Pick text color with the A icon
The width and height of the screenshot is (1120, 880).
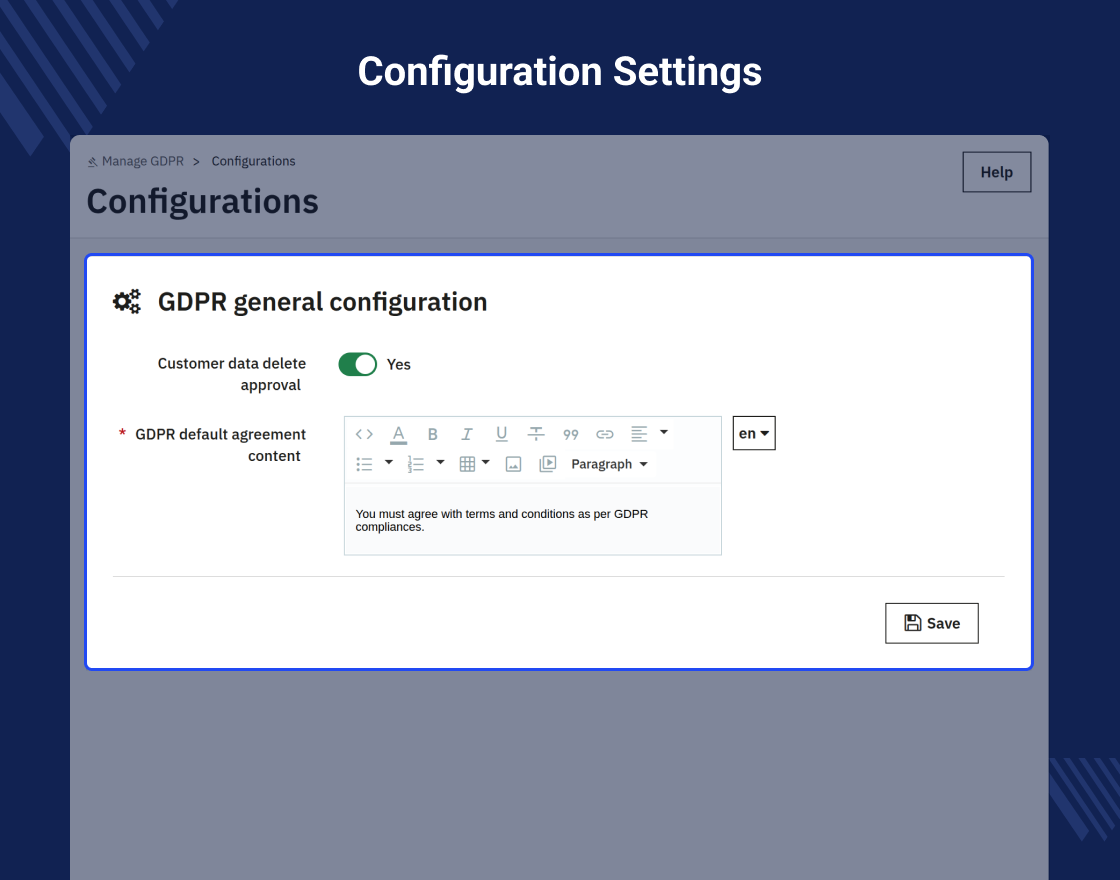click(398, 434)
